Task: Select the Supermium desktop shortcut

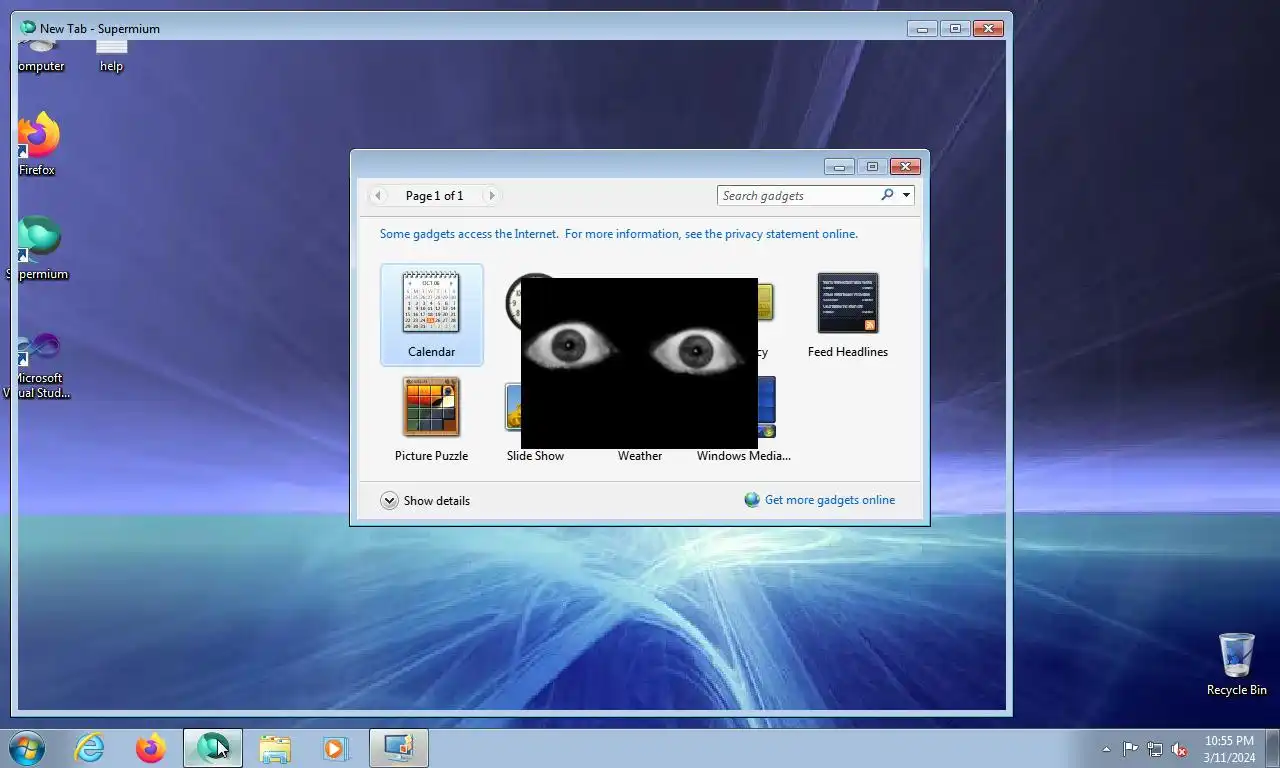Action: [x=37, y=248]
